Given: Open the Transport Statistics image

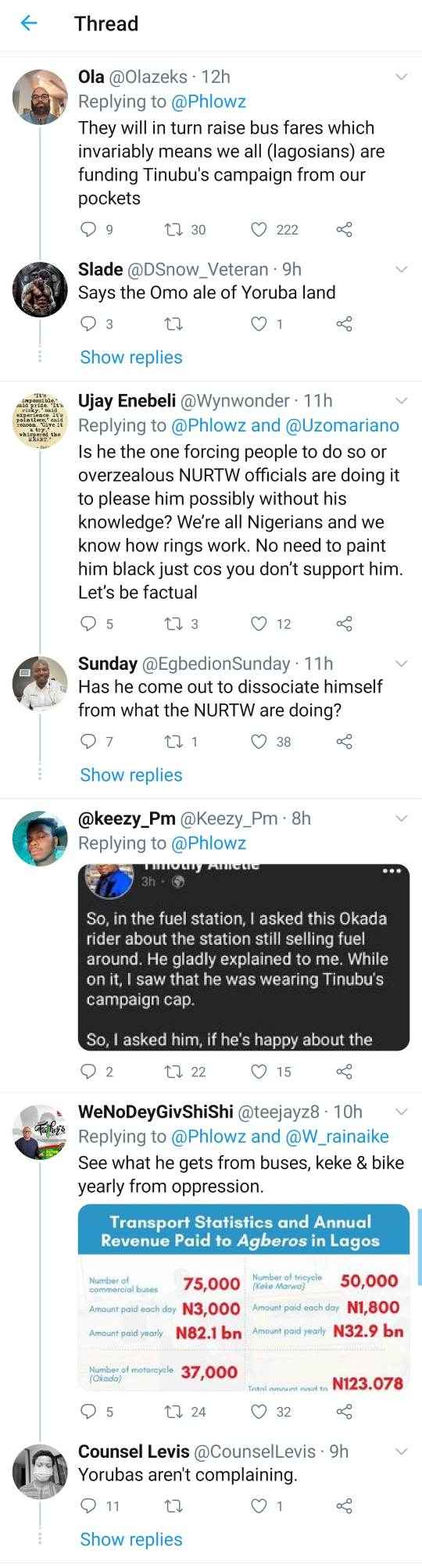Looking at the screenshot, I should [244, 1299].
